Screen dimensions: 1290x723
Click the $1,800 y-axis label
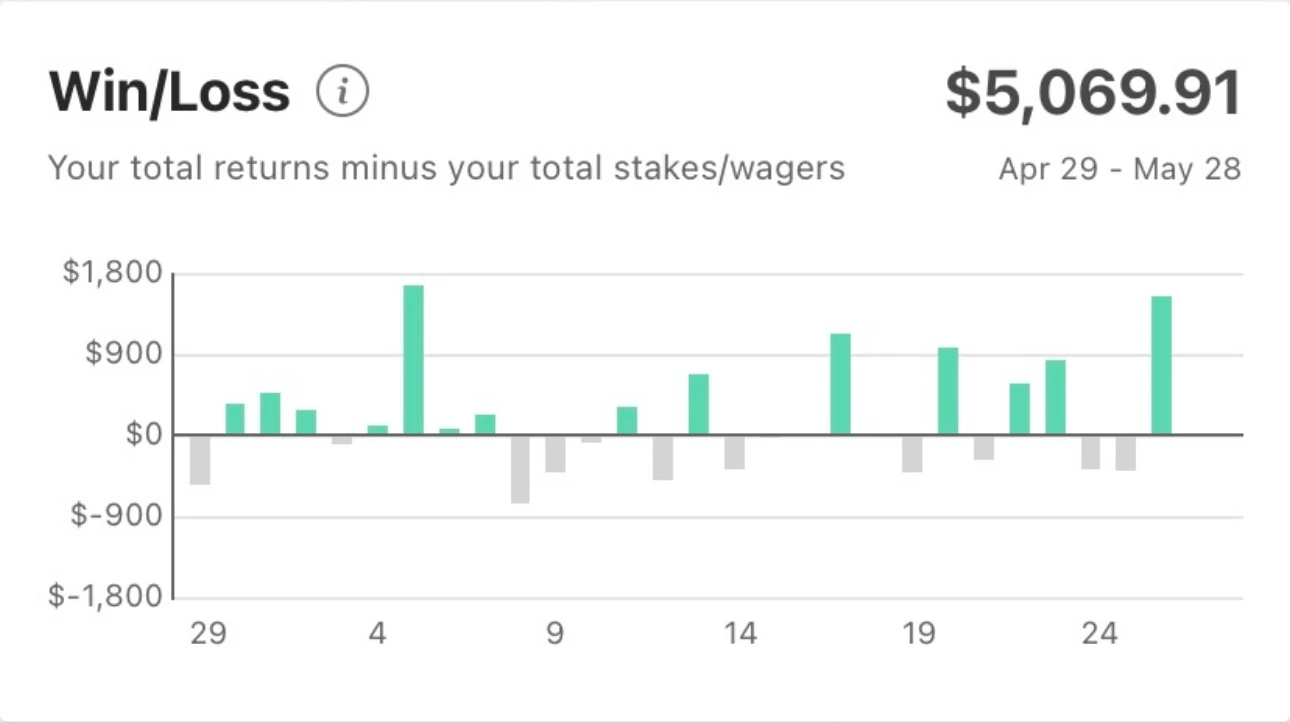[112, 273]
